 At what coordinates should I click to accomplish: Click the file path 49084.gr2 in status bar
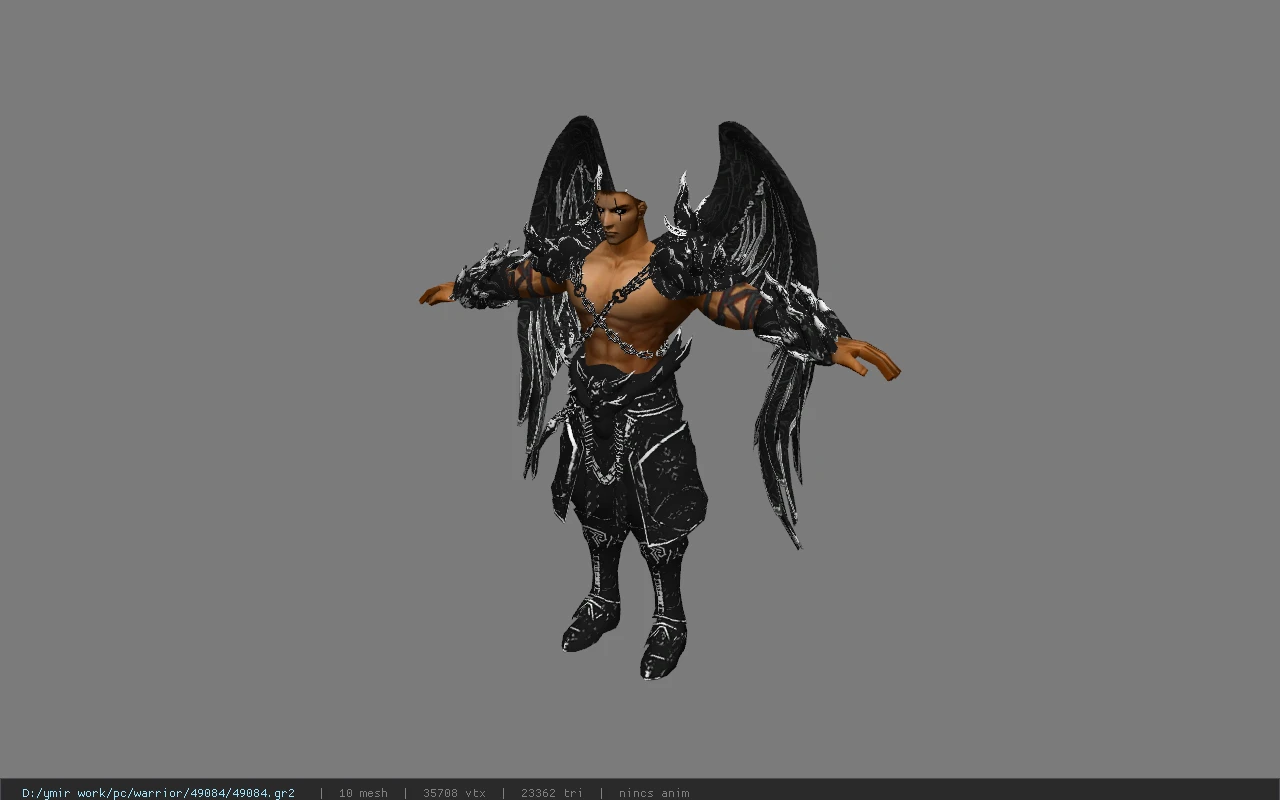158,793
